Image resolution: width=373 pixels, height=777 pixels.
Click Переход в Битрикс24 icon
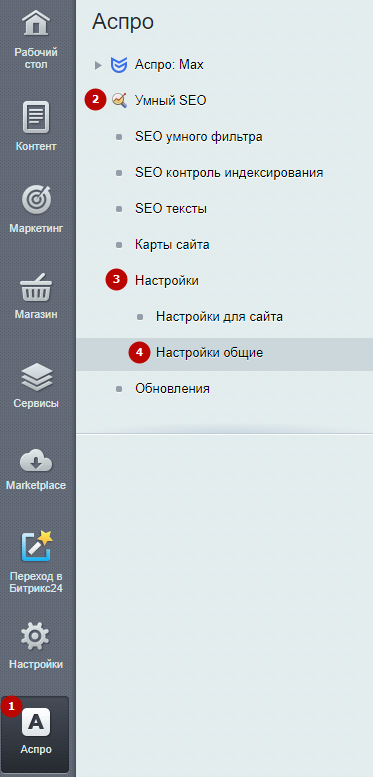[36, 546]
